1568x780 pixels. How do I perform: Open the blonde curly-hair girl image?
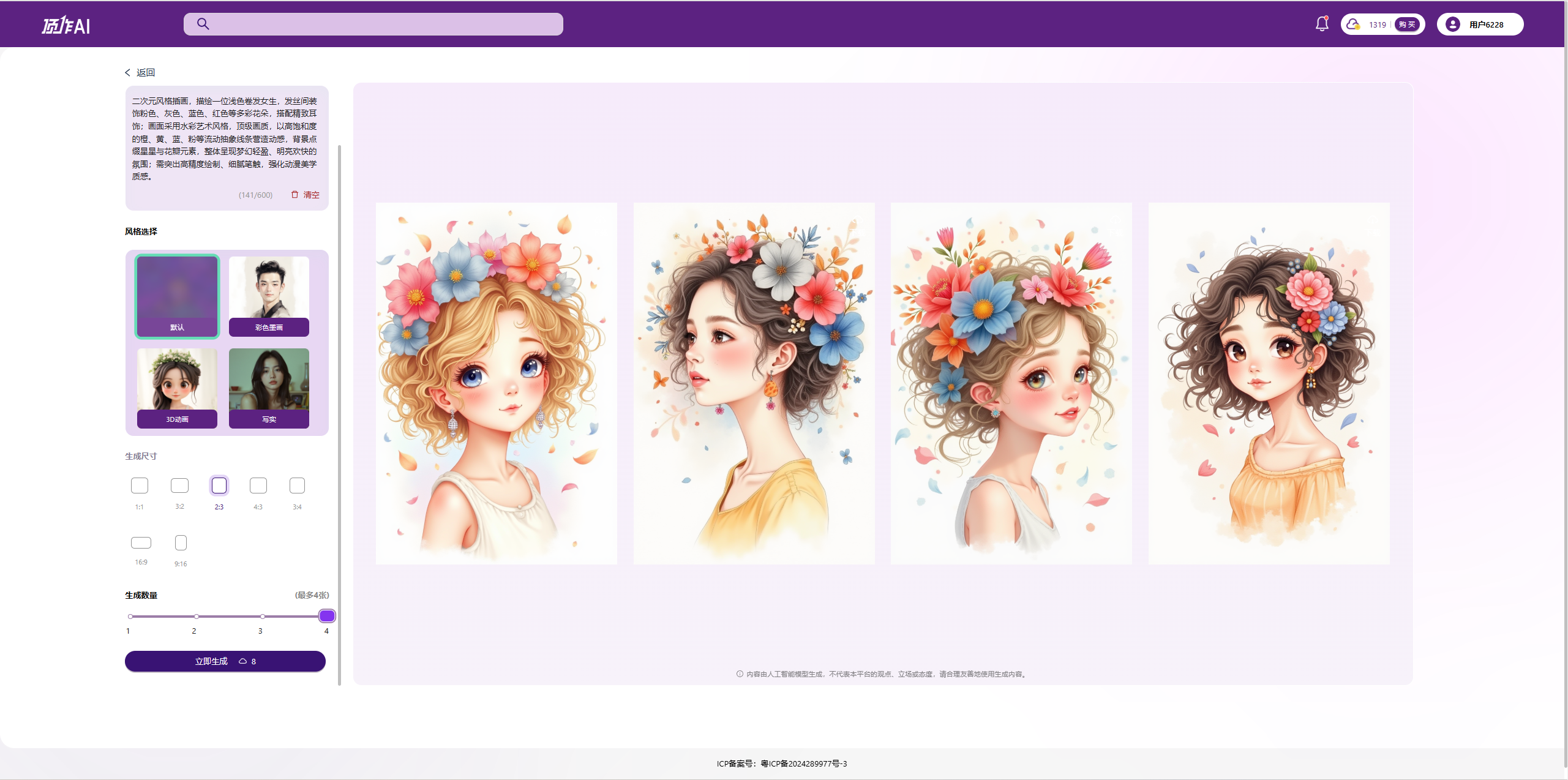496,383
